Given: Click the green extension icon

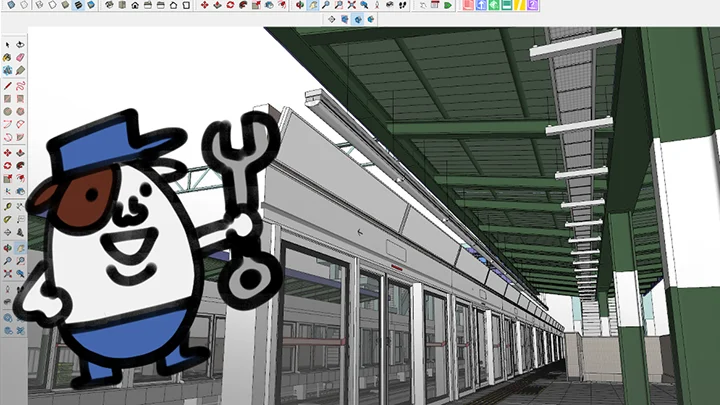Looking at the screenshot, I should click(x=494, y=5).
